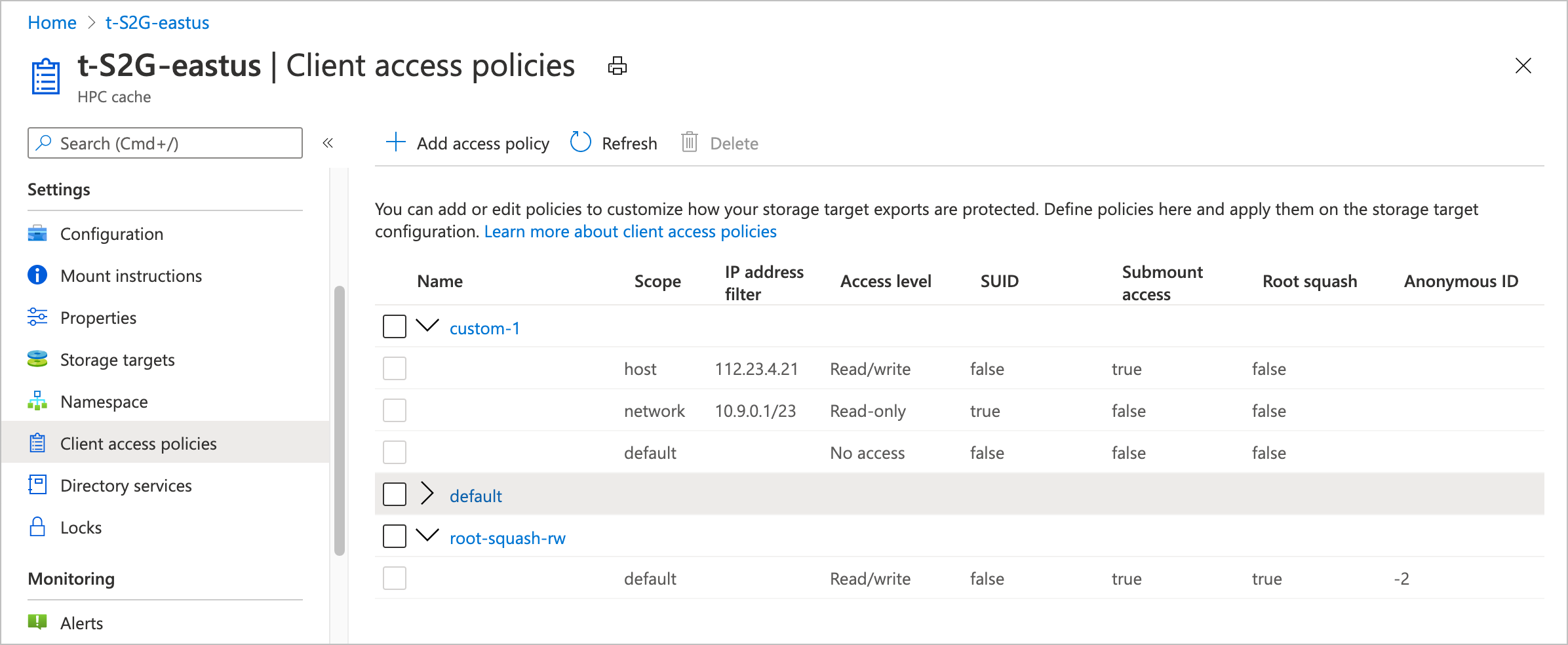Click the Mount instructions info icon
Image resolution: width=1568 pixels, height=645 pixels.
[x=37, y=275]
